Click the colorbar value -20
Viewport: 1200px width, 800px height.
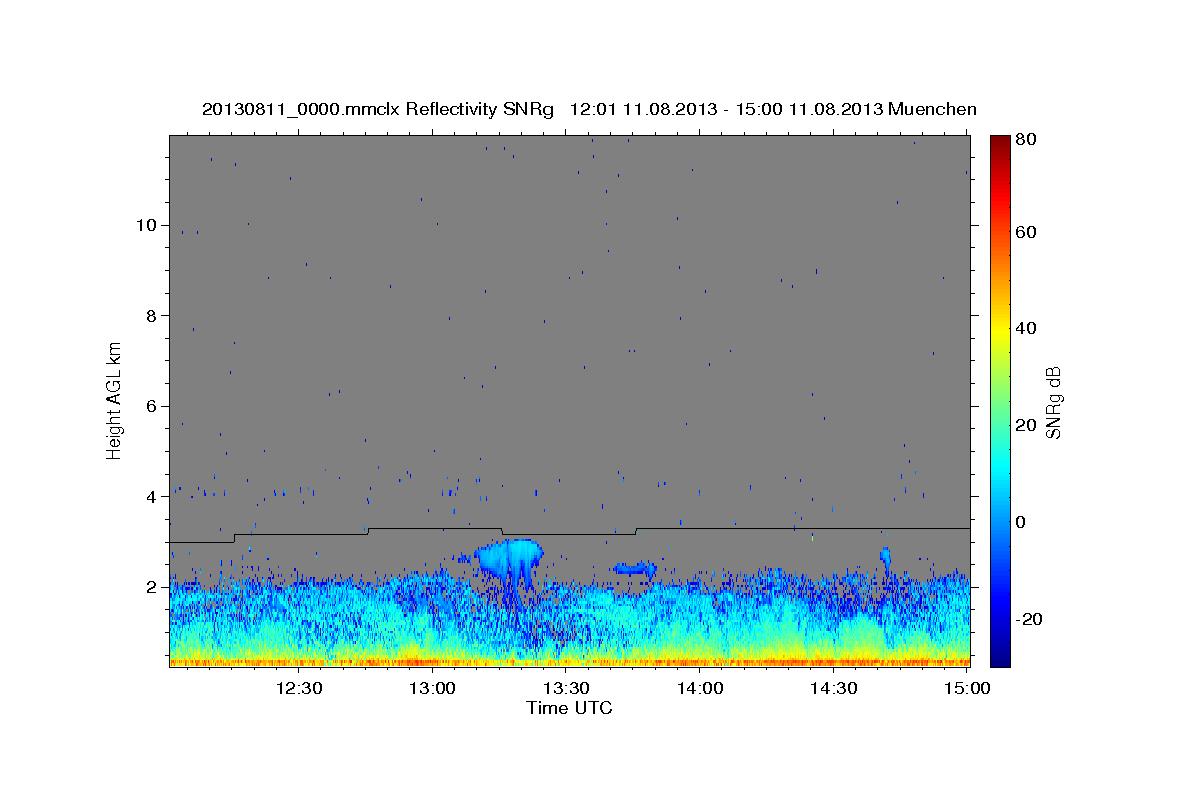1030,619
